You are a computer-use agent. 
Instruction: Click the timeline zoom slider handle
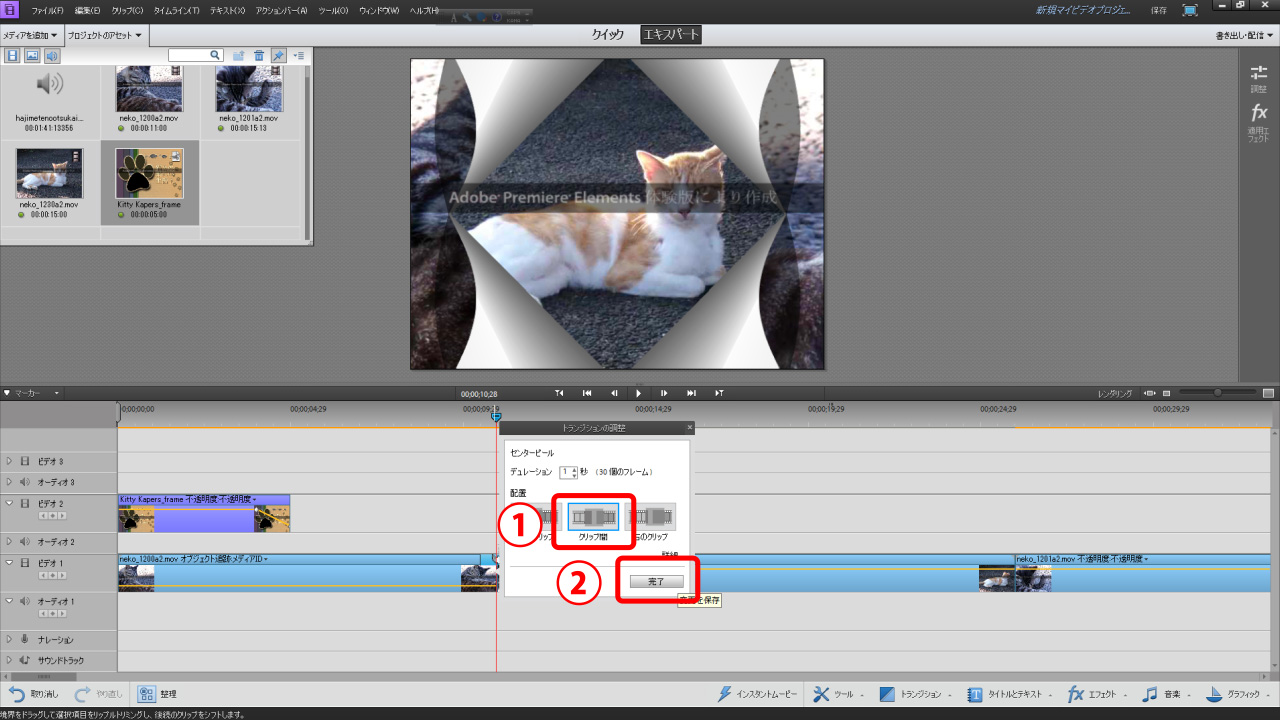[1217, 393]
